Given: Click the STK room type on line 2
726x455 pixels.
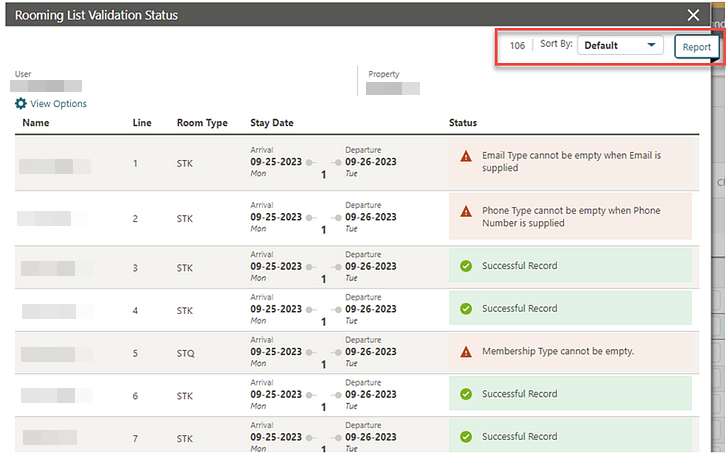Looking at the screenshot, I should tap(184, 218).
